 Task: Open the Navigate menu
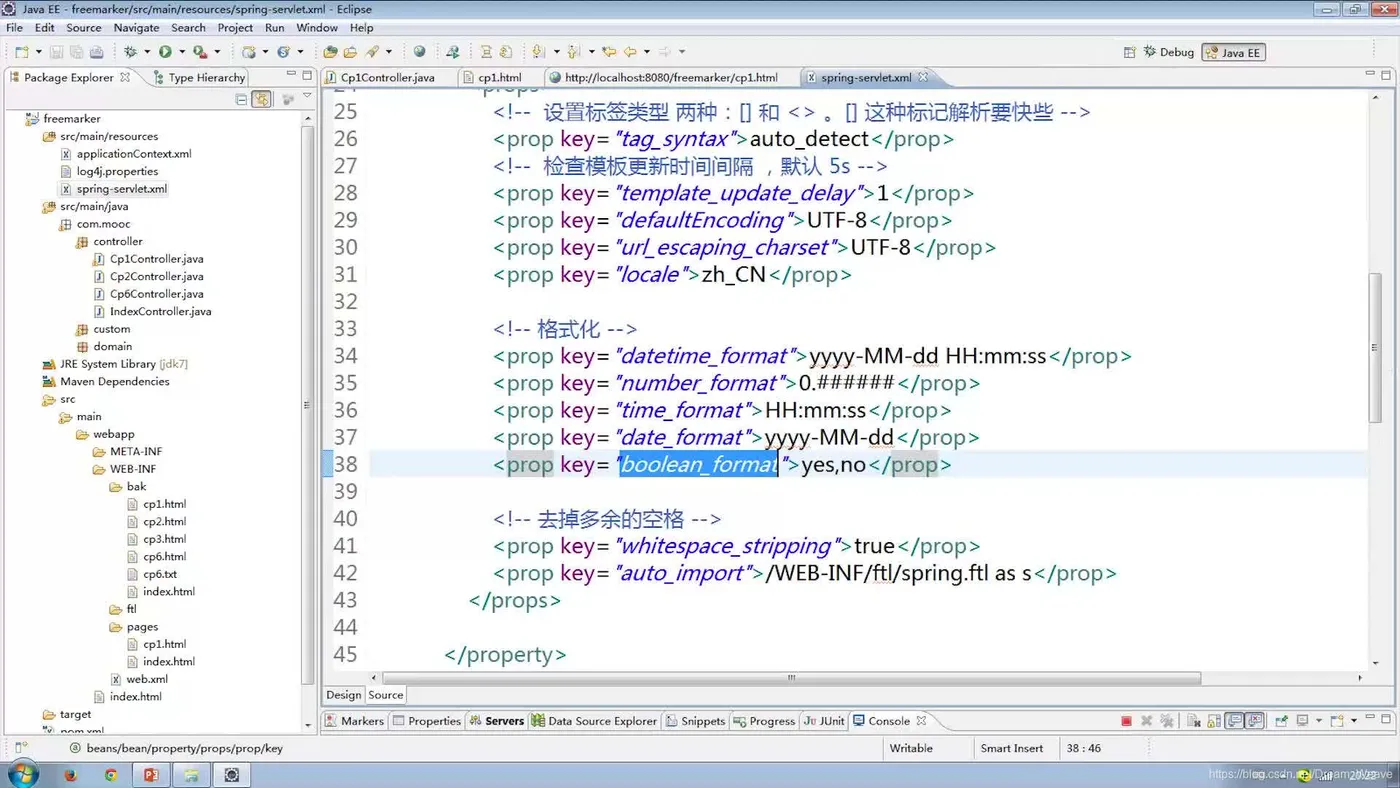tap(137, 27)
